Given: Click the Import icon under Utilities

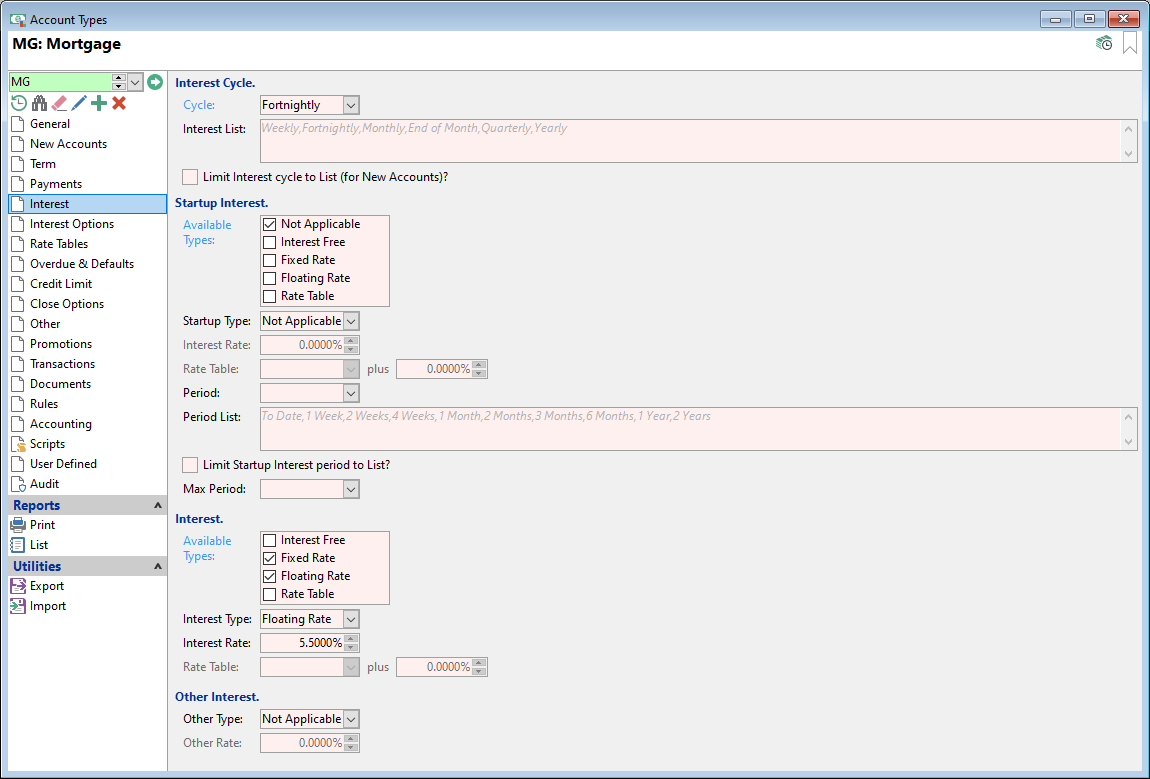Looking at the screenshot, I should click(x=18, y=606).
